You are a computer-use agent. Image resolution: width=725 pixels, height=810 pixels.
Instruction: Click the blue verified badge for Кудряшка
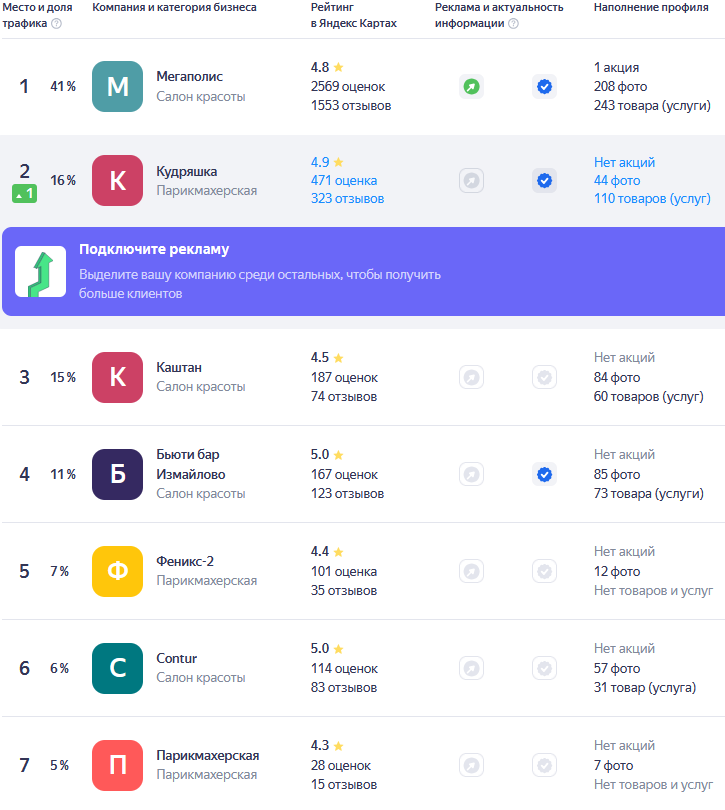[x=544, y=181]
